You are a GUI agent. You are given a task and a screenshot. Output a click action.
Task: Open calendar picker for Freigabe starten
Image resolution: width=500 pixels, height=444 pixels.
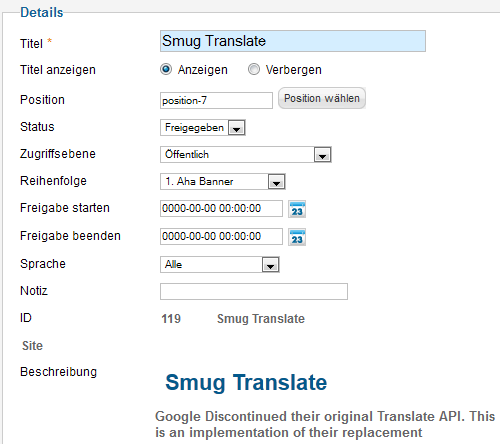pos(297,209)
